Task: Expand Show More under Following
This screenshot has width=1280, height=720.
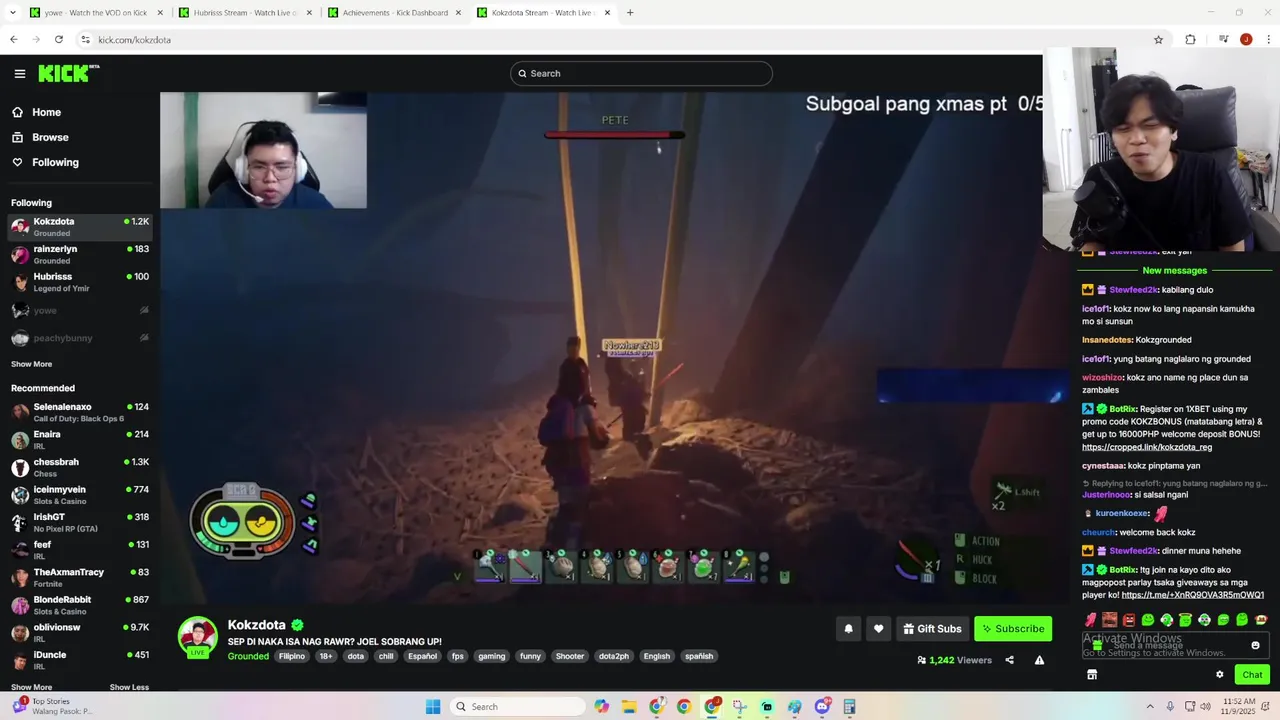Action: click(31, 364)
